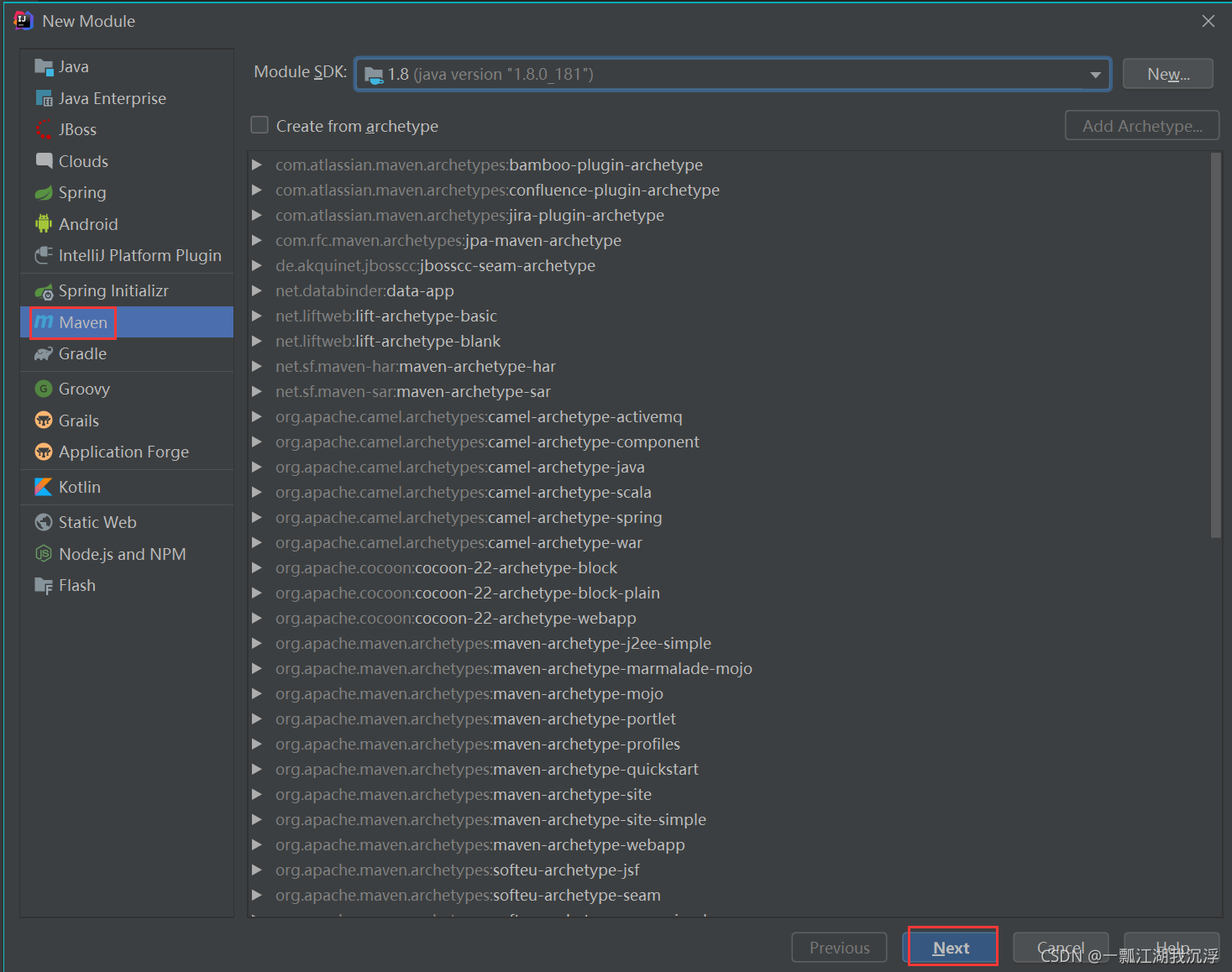This screenshot has width=1232, height=972.
Task: Enable Create from archetype checkbox
Action: pyautogui.click(x=260, y=125)
